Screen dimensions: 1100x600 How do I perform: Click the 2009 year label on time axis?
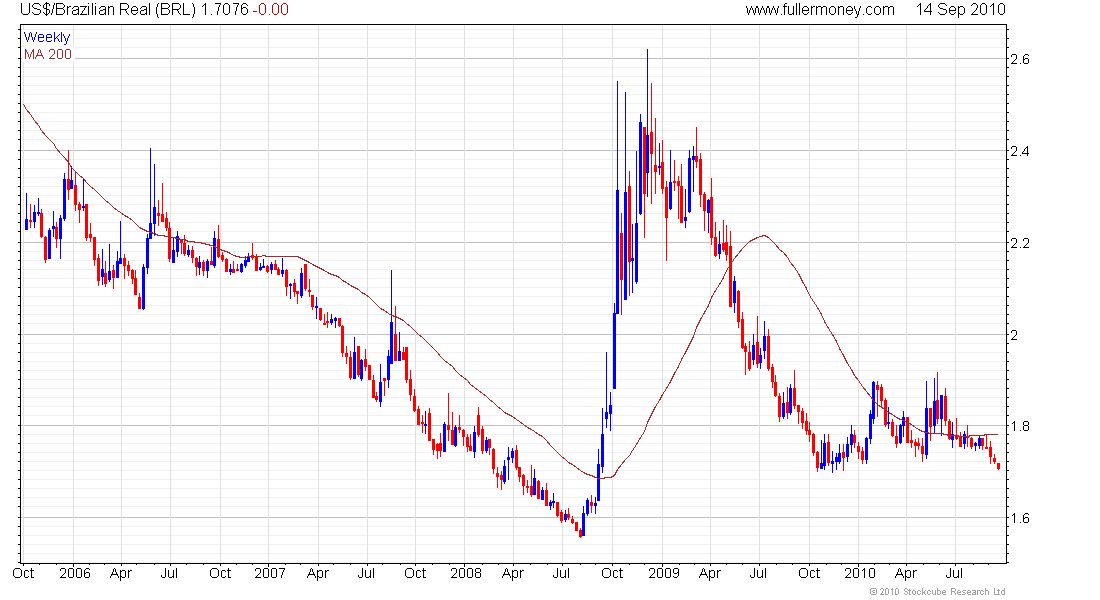664,573
